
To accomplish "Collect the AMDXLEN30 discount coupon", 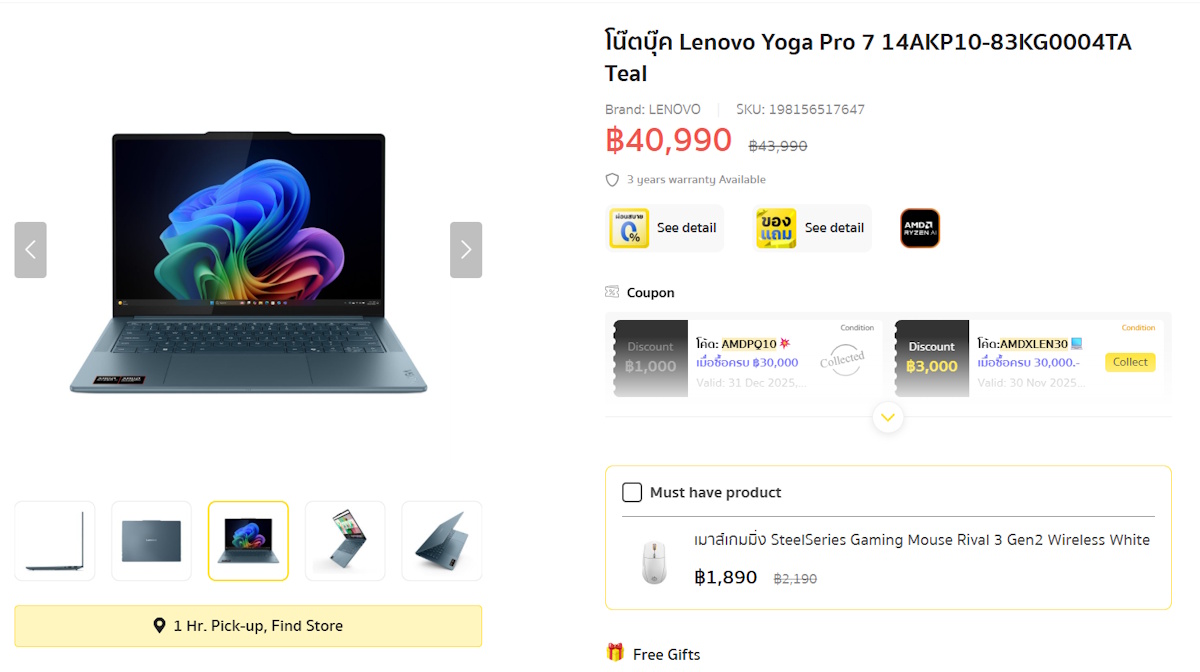I will coord(1130,362).
